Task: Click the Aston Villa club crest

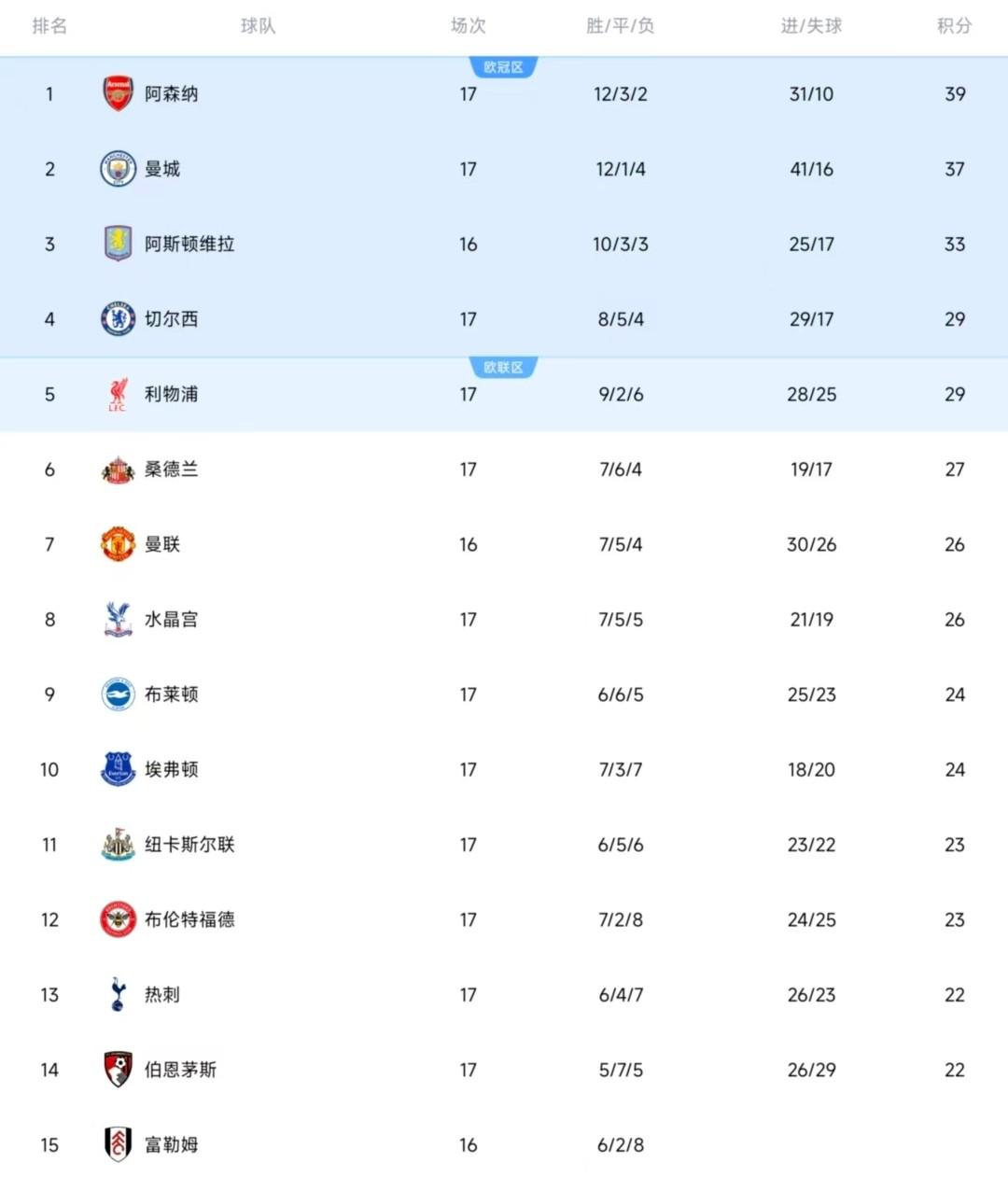Action: pos(118,245)
